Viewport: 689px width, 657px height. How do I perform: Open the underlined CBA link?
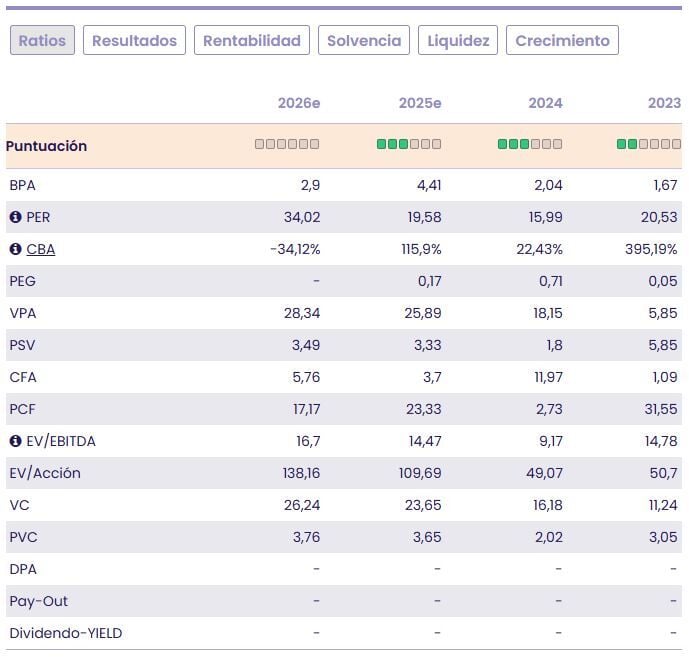[x=41, y=249]
